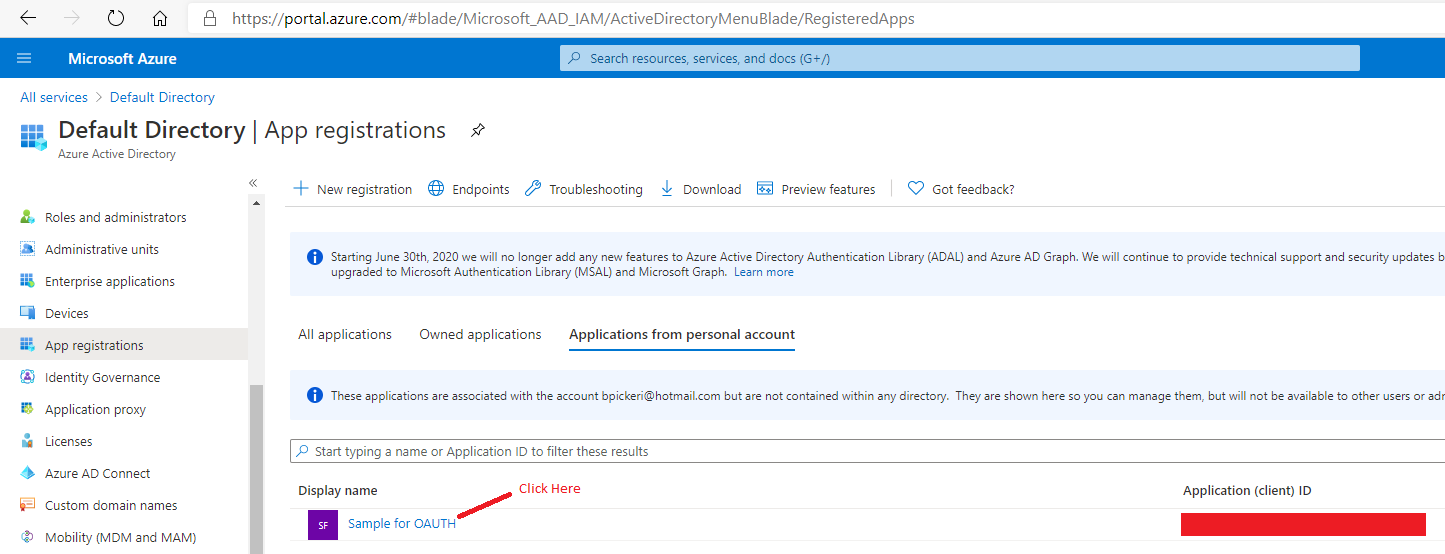Click the Preview features icon
Image resolution: width=1445 pixels, height=554 pixels.
tap(765, 188)
